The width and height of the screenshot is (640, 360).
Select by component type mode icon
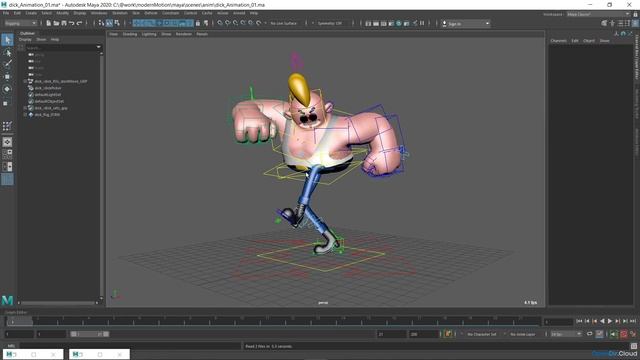click(117, 23)
